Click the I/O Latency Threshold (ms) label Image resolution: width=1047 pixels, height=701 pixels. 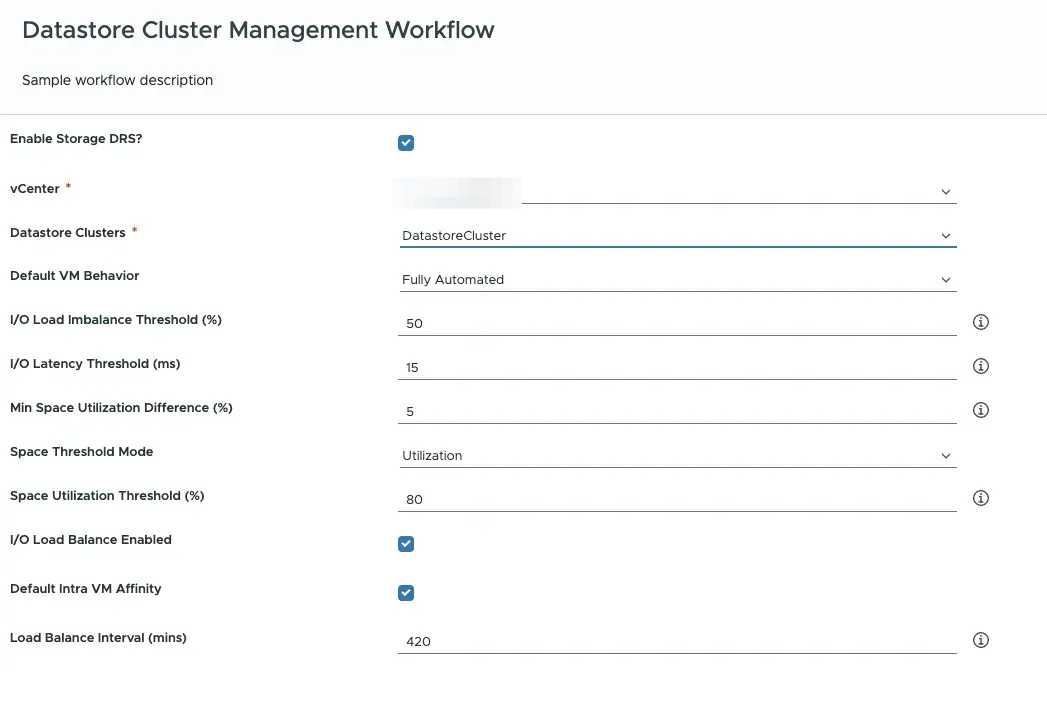pyautogui.click(x=95, y=364)
